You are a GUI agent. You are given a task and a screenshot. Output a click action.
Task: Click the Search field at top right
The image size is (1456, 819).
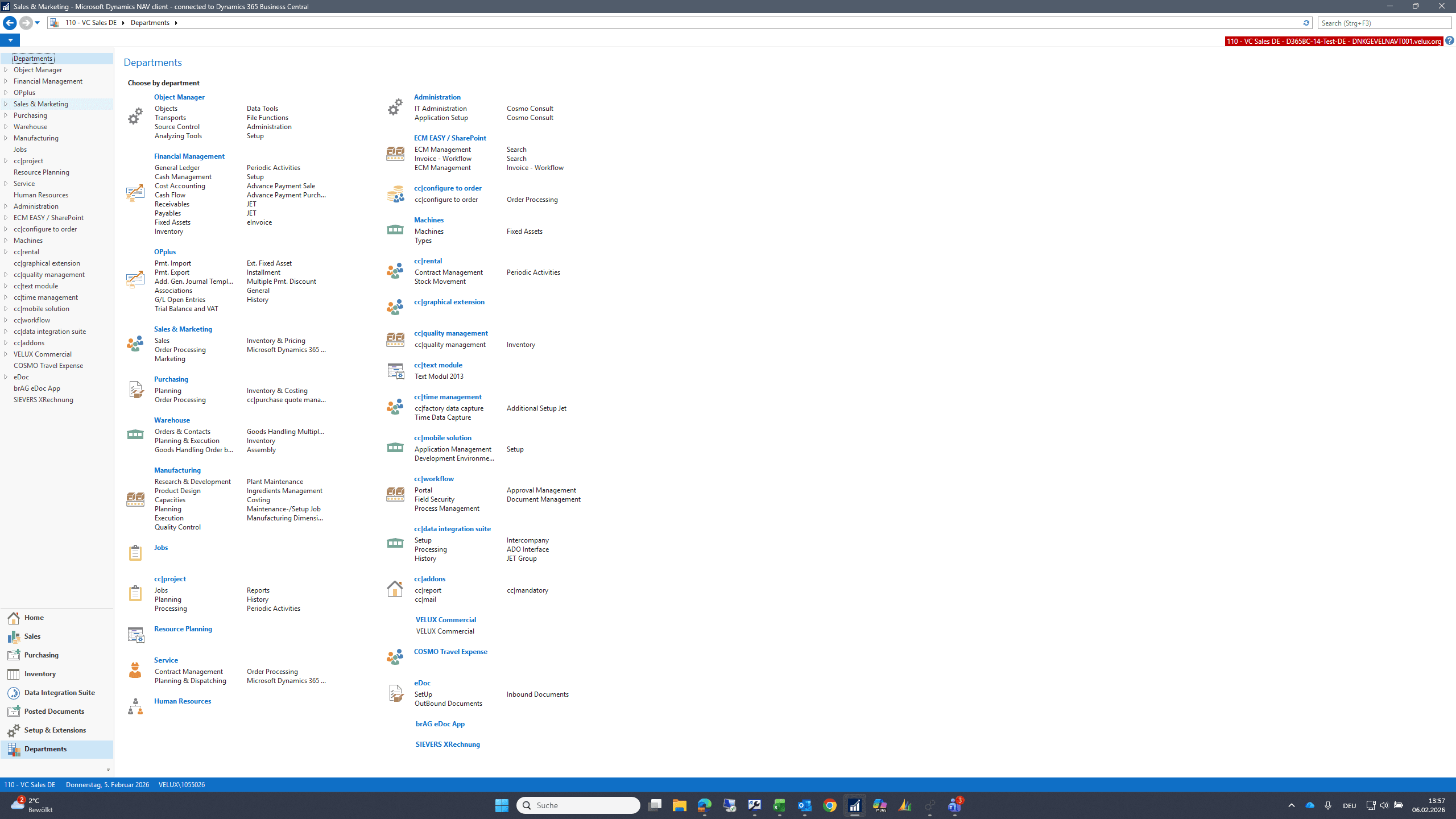tap(1384, 23)
